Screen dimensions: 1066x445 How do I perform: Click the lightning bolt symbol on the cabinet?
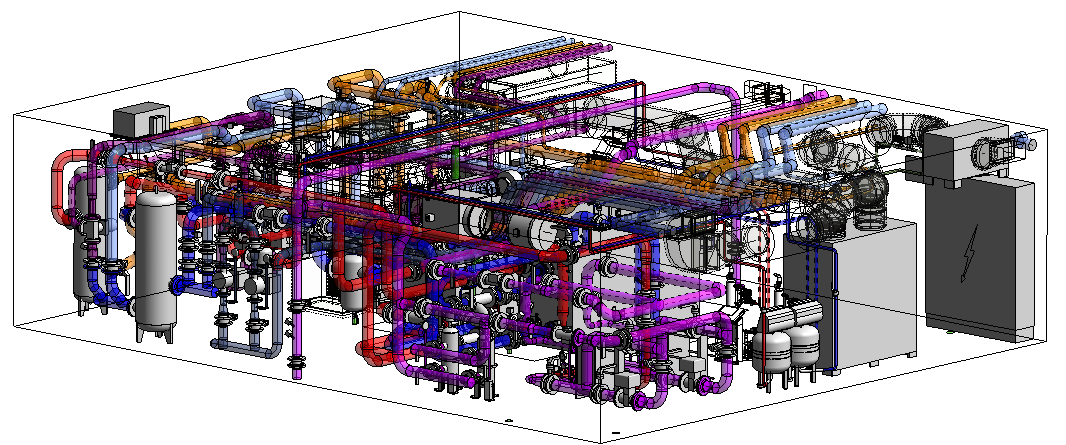(968, 253)
